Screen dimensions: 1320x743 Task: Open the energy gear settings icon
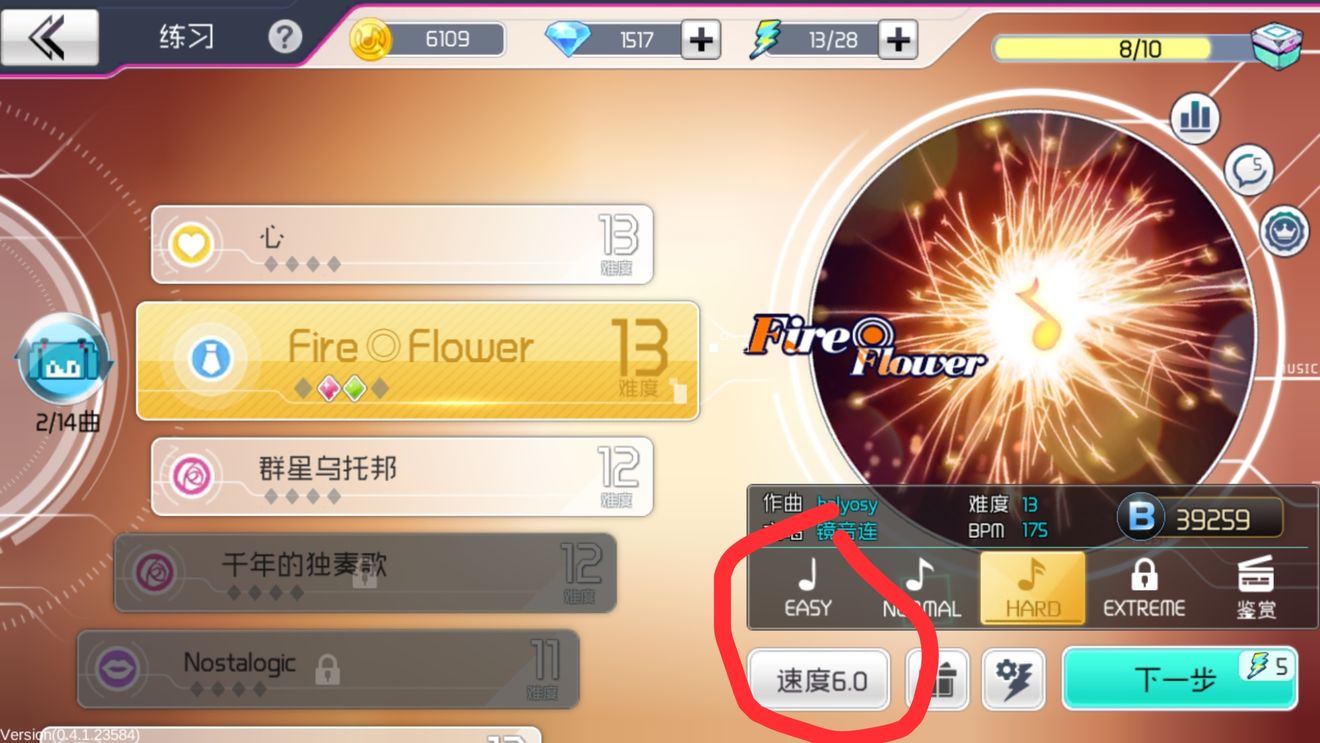pos(1014,679)
